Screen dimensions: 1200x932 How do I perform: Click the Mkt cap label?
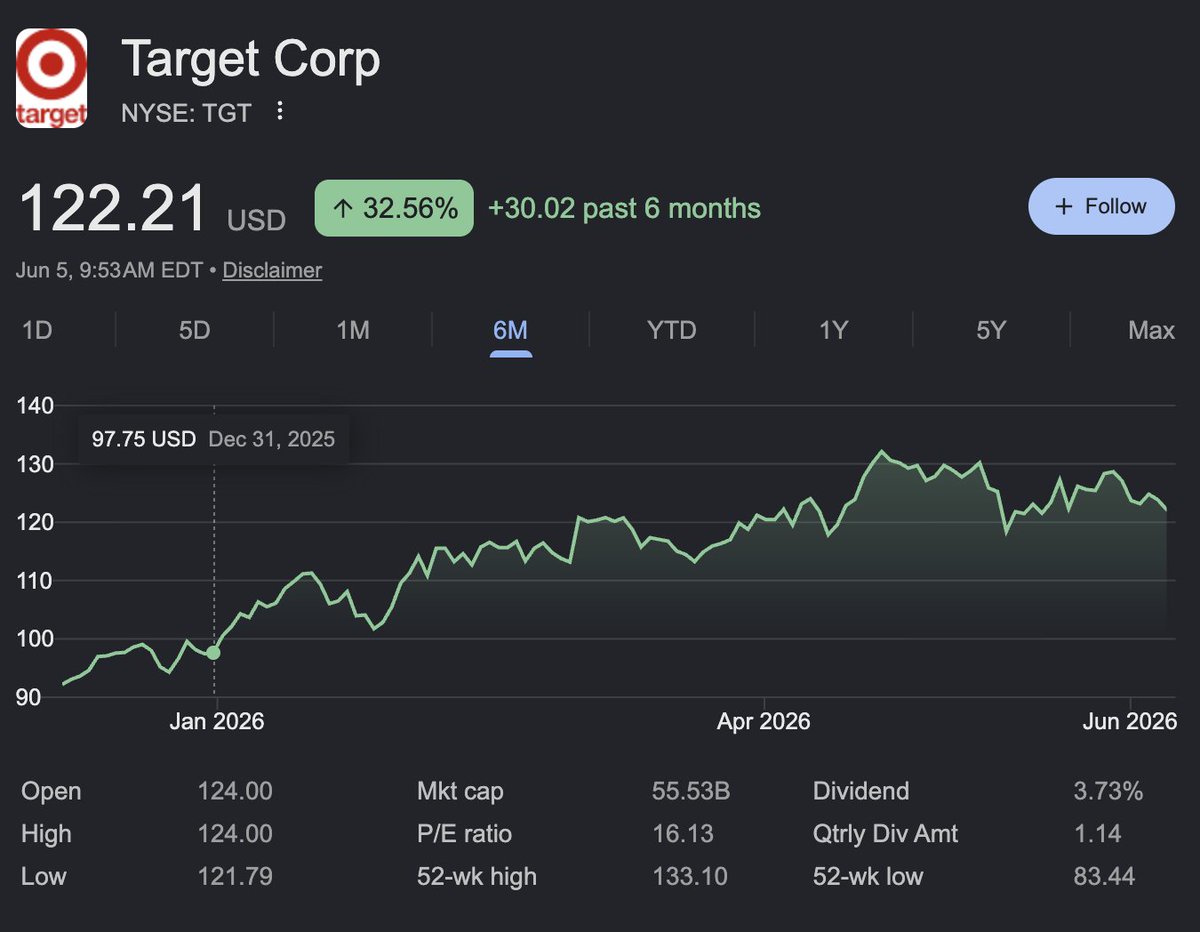(460, 791)
